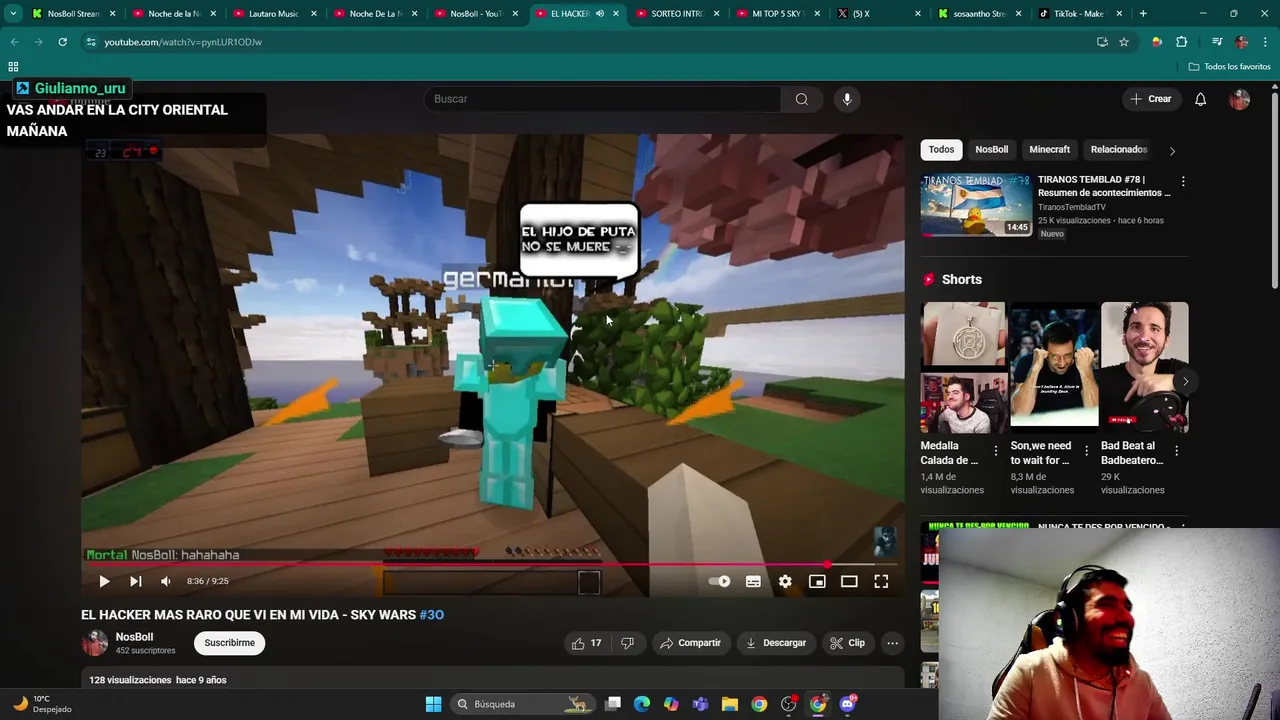The width and height of the screenshot is (1280, 720).
Task: Mute the video volume speaker icon
Action: (x=166, y=581)
